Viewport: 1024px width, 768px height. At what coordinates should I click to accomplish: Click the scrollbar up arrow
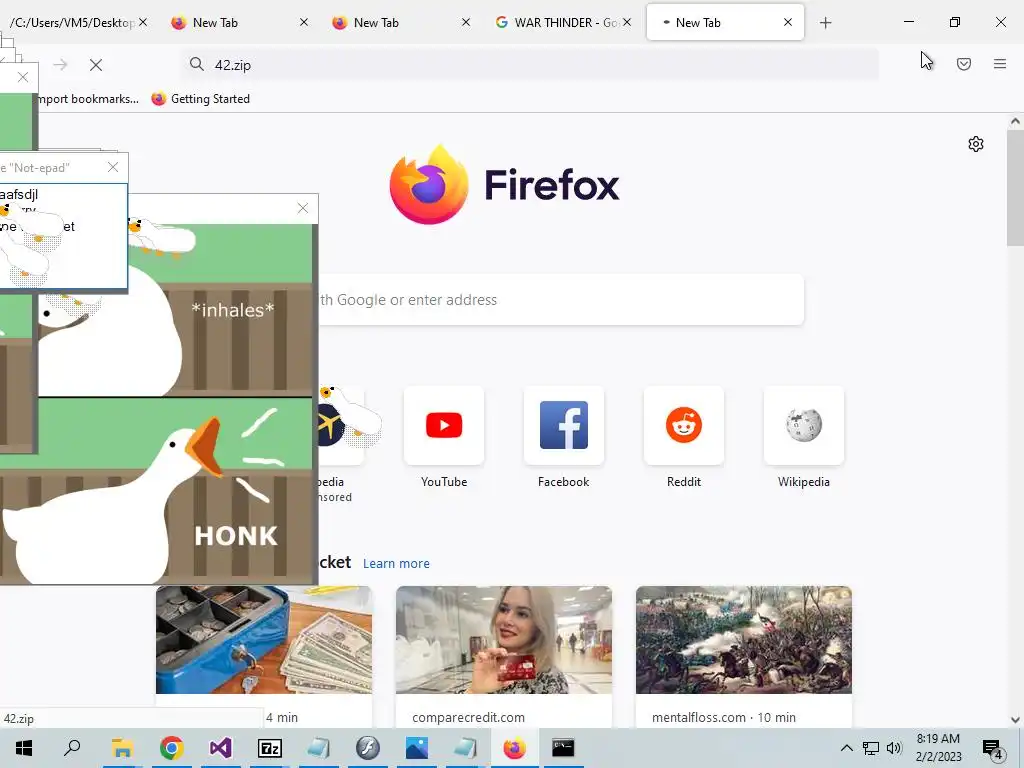point(1015,121)
